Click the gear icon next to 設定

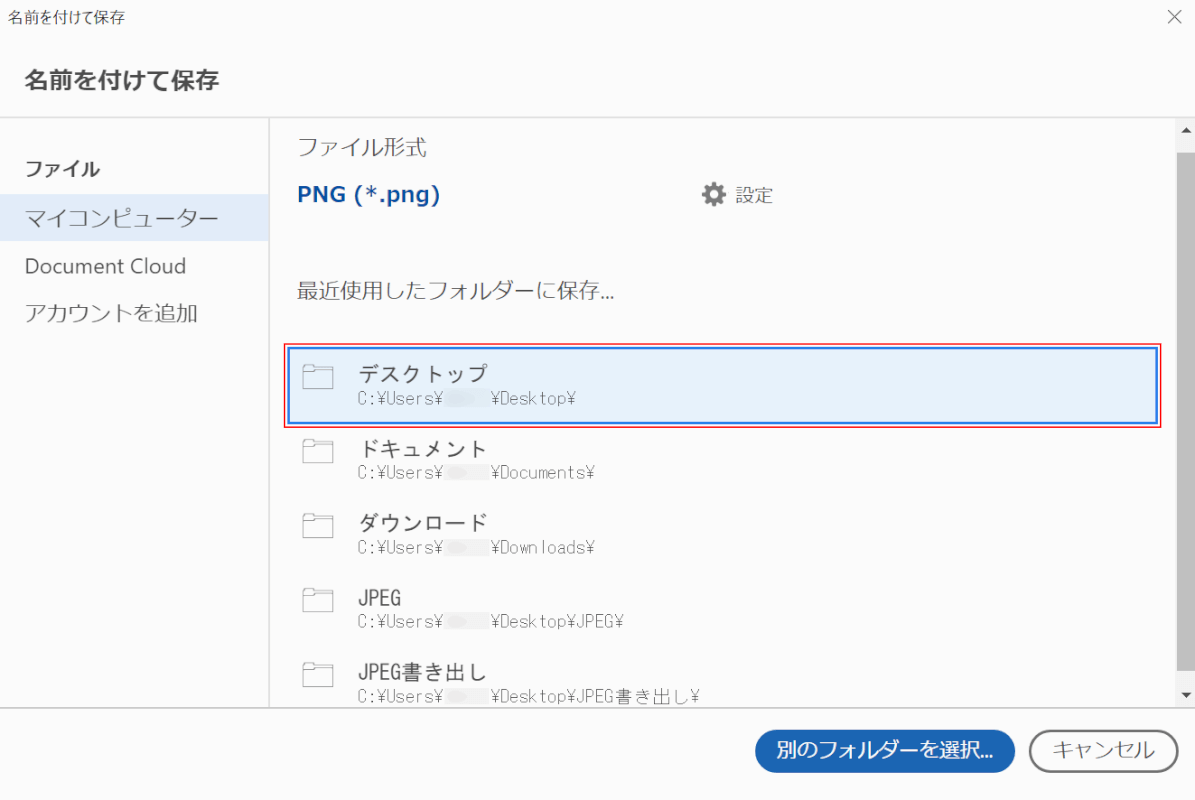coord(713,194)
